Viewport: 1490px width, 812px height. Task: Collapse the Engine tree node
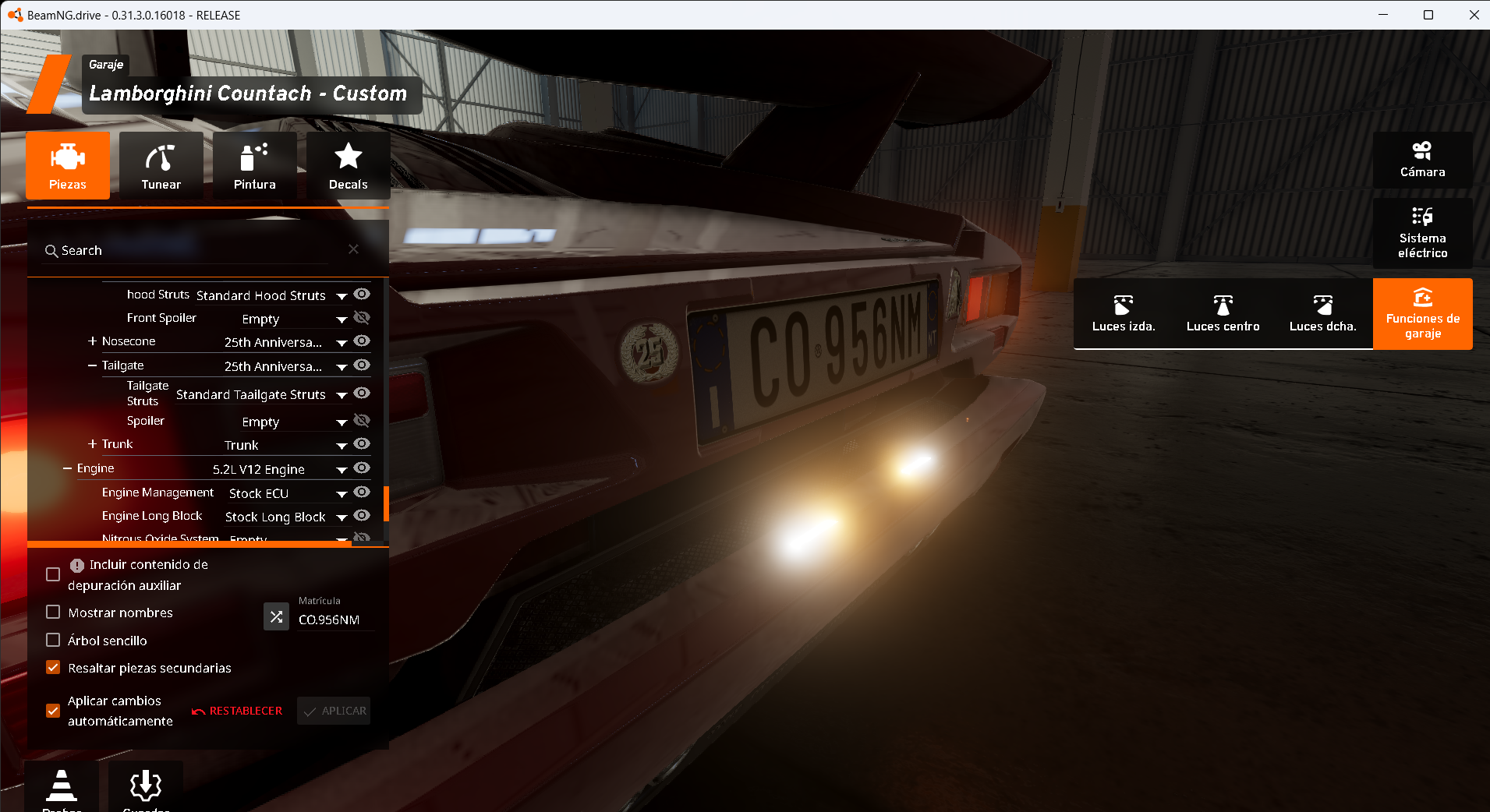coord(68,468)
